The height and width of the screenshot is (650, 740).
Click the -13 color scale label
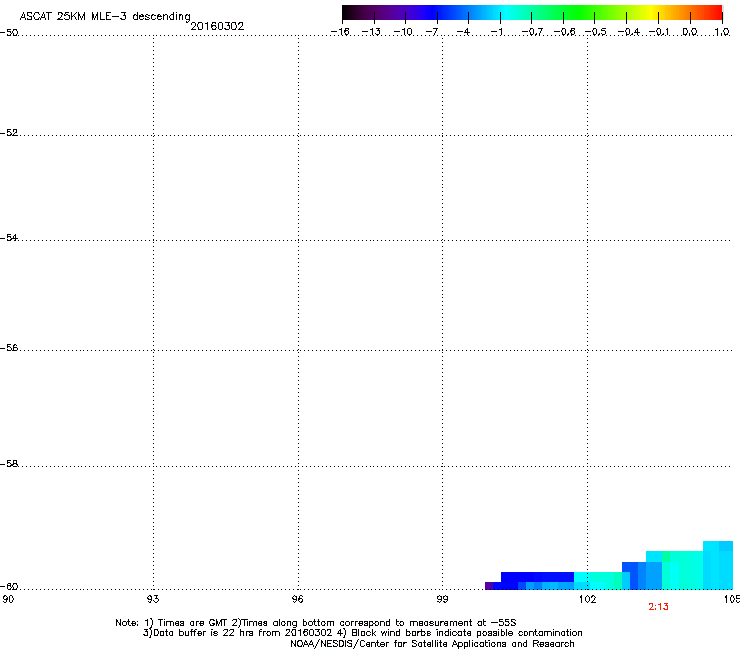371,32
